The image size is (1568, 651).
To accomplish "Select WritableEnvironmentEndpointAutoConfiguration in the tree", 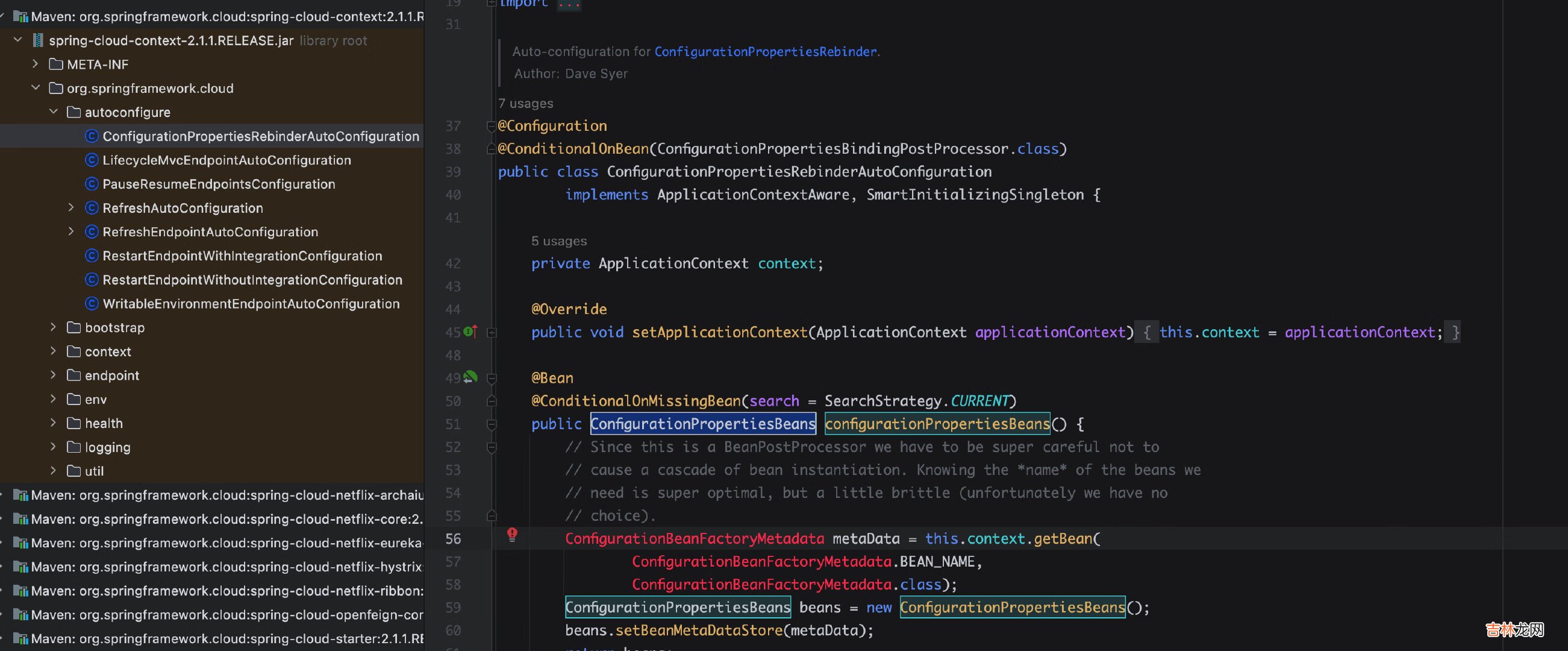I will (x=251, y=303).
